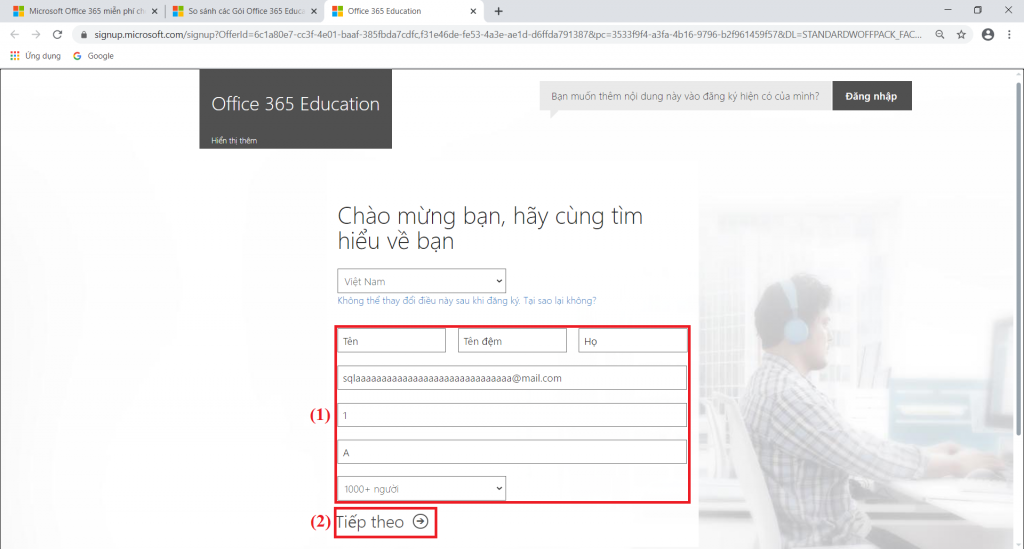Reload the current page
1024x549 pixels.
pos(57,35)
